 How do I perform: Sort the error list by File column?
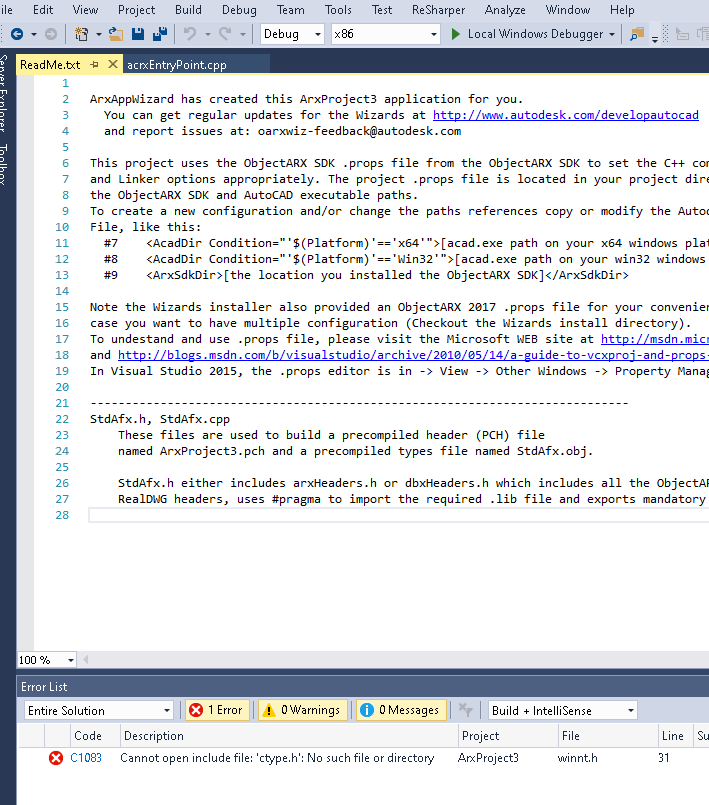point(608,736)
